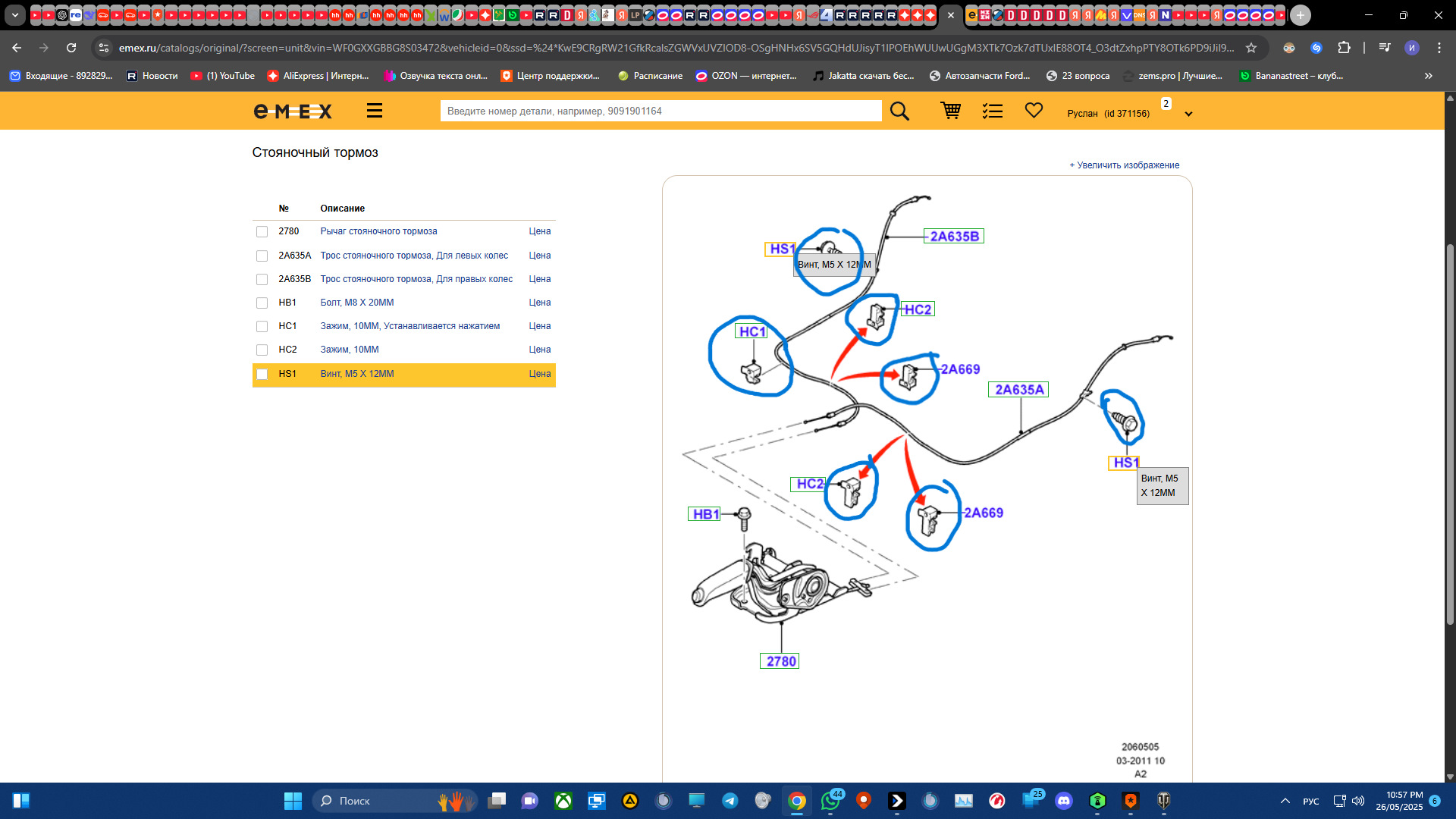1456x819 pixels.
Task: Show more bookmarks via double chevron
Action: 1429,76
